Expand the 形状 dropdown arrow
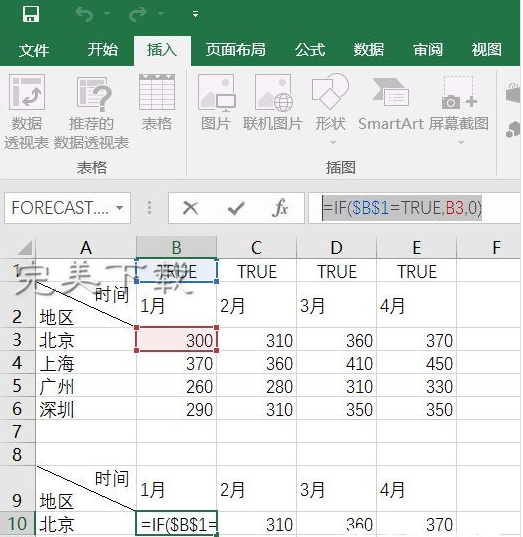Screen dimensions: 523x537 point(333,142)
